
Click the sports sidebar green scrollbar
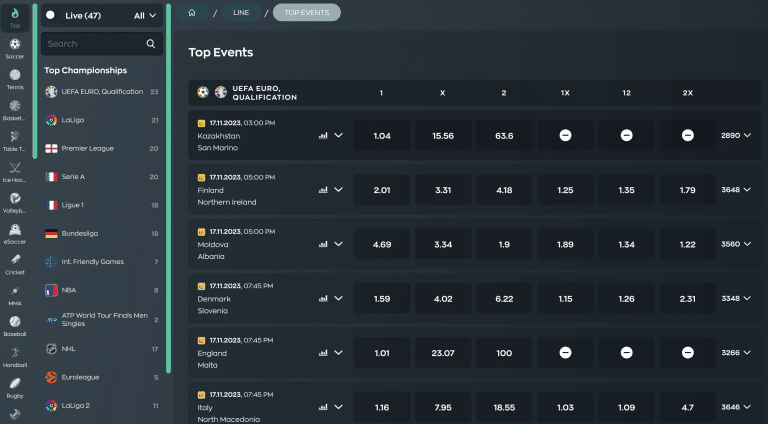click(35, 81)
